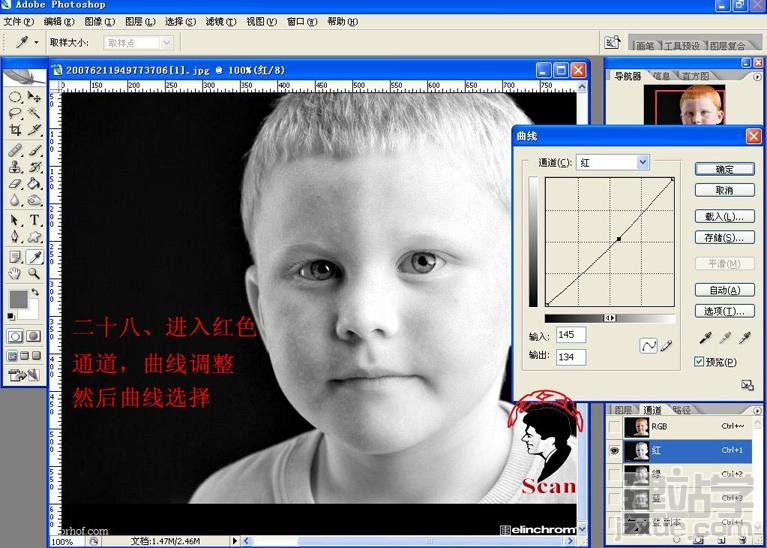Open the 文件(F) menu

coord(19,22)
